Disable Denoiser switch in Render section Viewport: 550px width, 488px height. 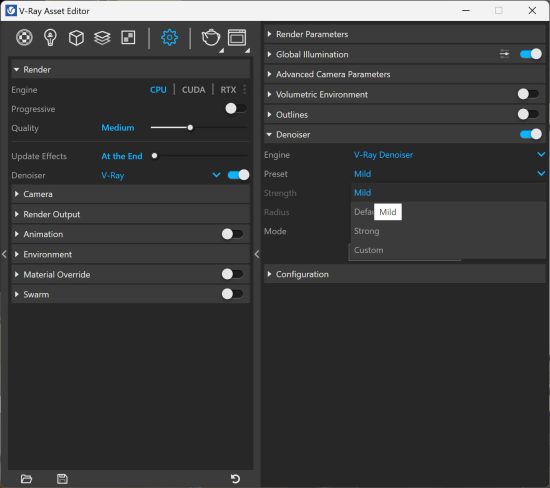click(x=239, y=175)
